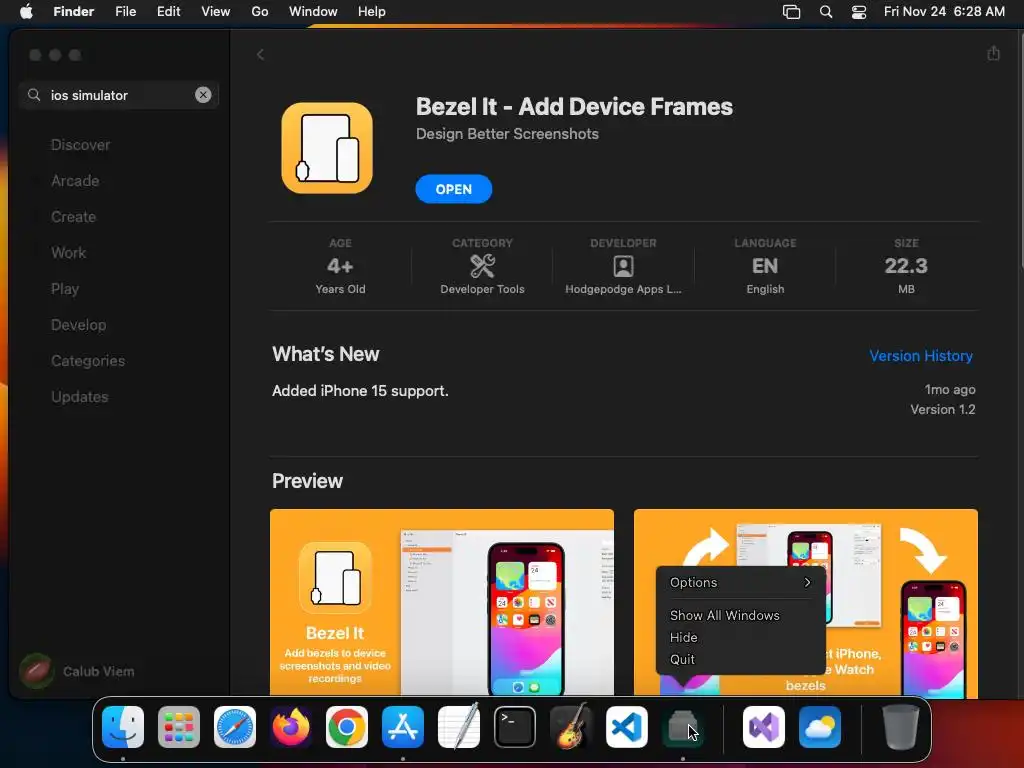This screenshot has width=1024, height=768.
Task: Open Finder from the Dock
Action: pyautogui.click(x=123, y=727)
